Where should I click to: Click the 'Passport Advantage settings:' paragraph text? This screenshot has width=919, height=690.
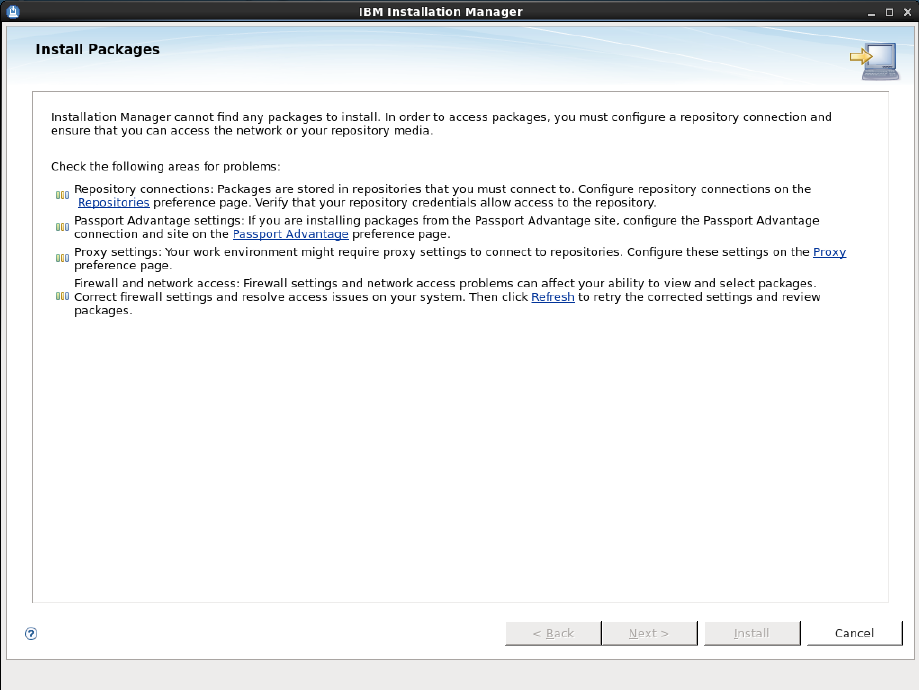click(x=447, y=227)
